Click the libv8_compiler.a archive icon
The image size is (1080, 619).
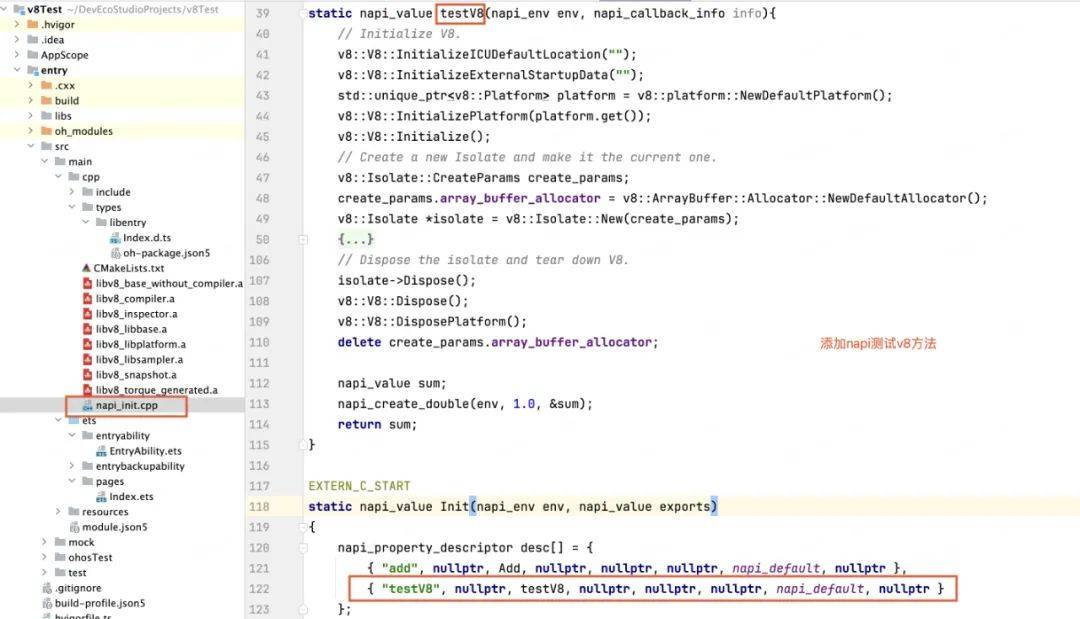point(87,298)
